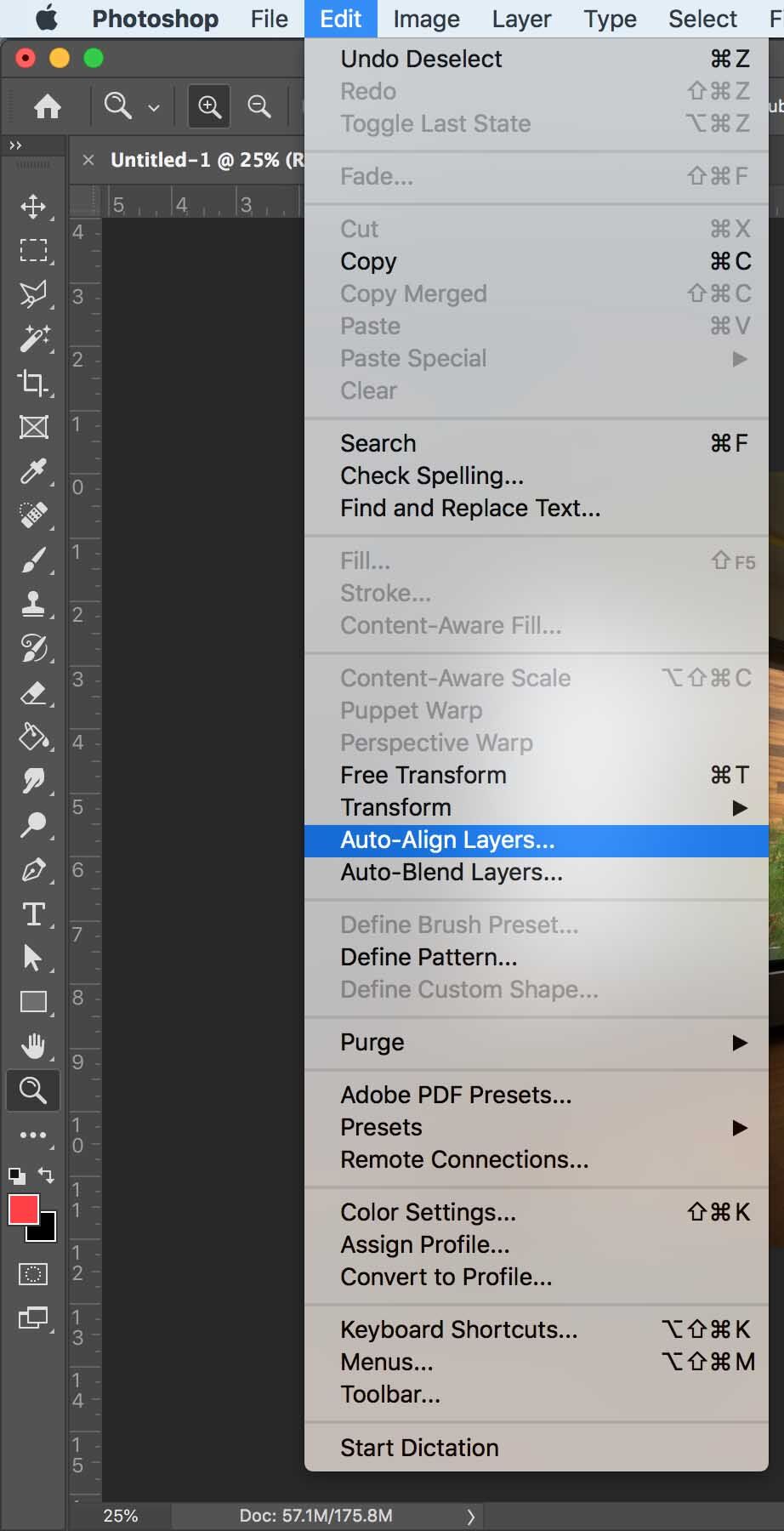This screenshot has height=1531, width=784.
Task: Select the Clone Stamp tool
Action: click(x=33, y=604)
